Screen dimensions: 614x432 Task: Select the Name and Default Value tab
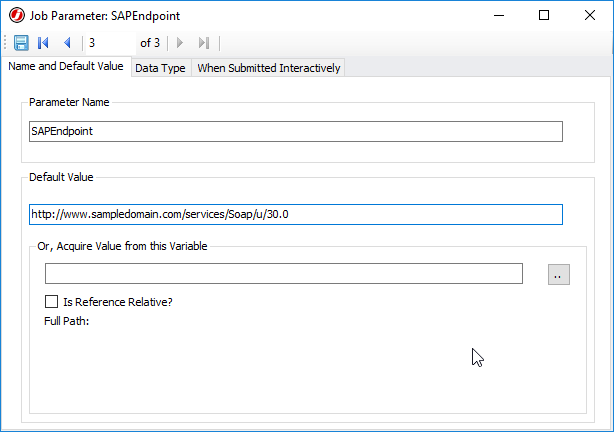pos(66,66)
